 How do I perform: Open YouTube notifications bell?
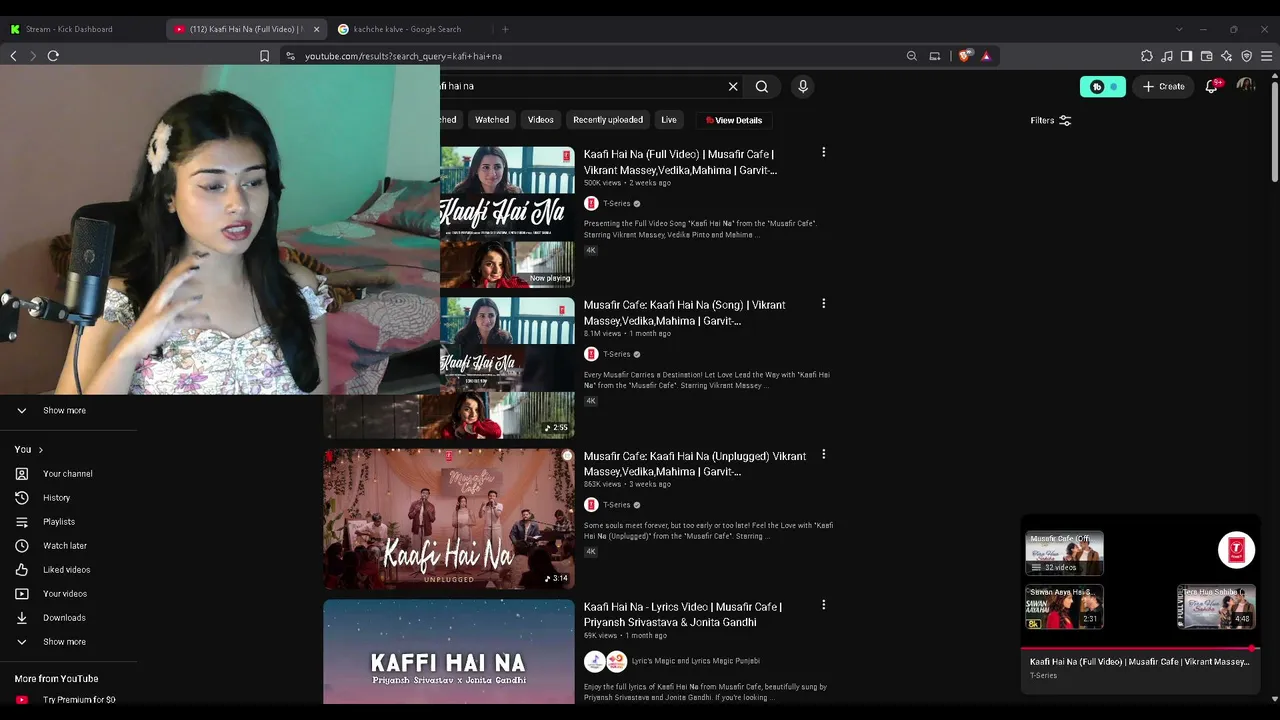tap(1212, 86)
